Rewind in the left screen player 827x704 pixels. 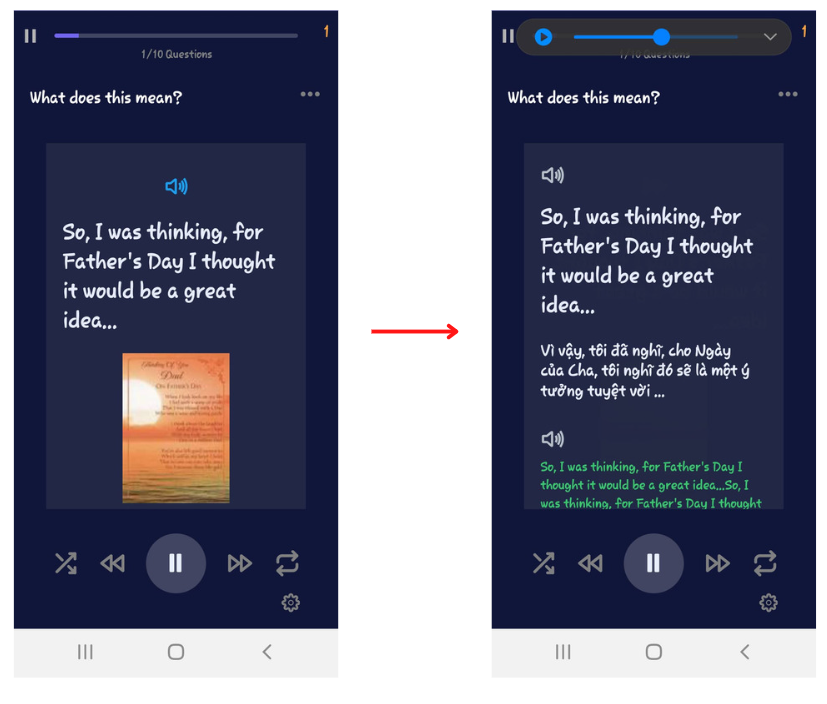[113, 563]
